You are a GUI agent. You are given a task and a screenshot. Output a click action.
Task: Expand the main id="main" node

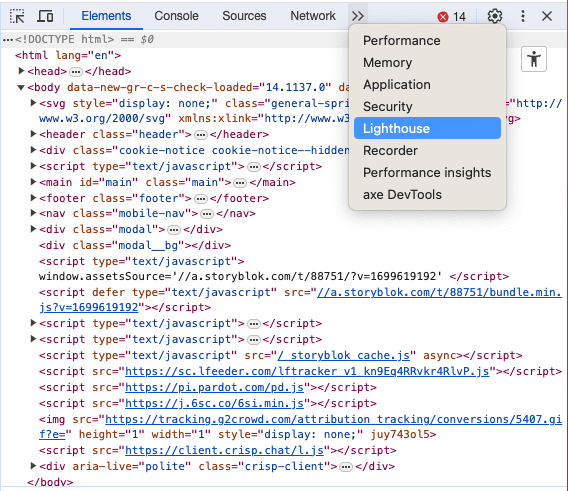[33, 182]
